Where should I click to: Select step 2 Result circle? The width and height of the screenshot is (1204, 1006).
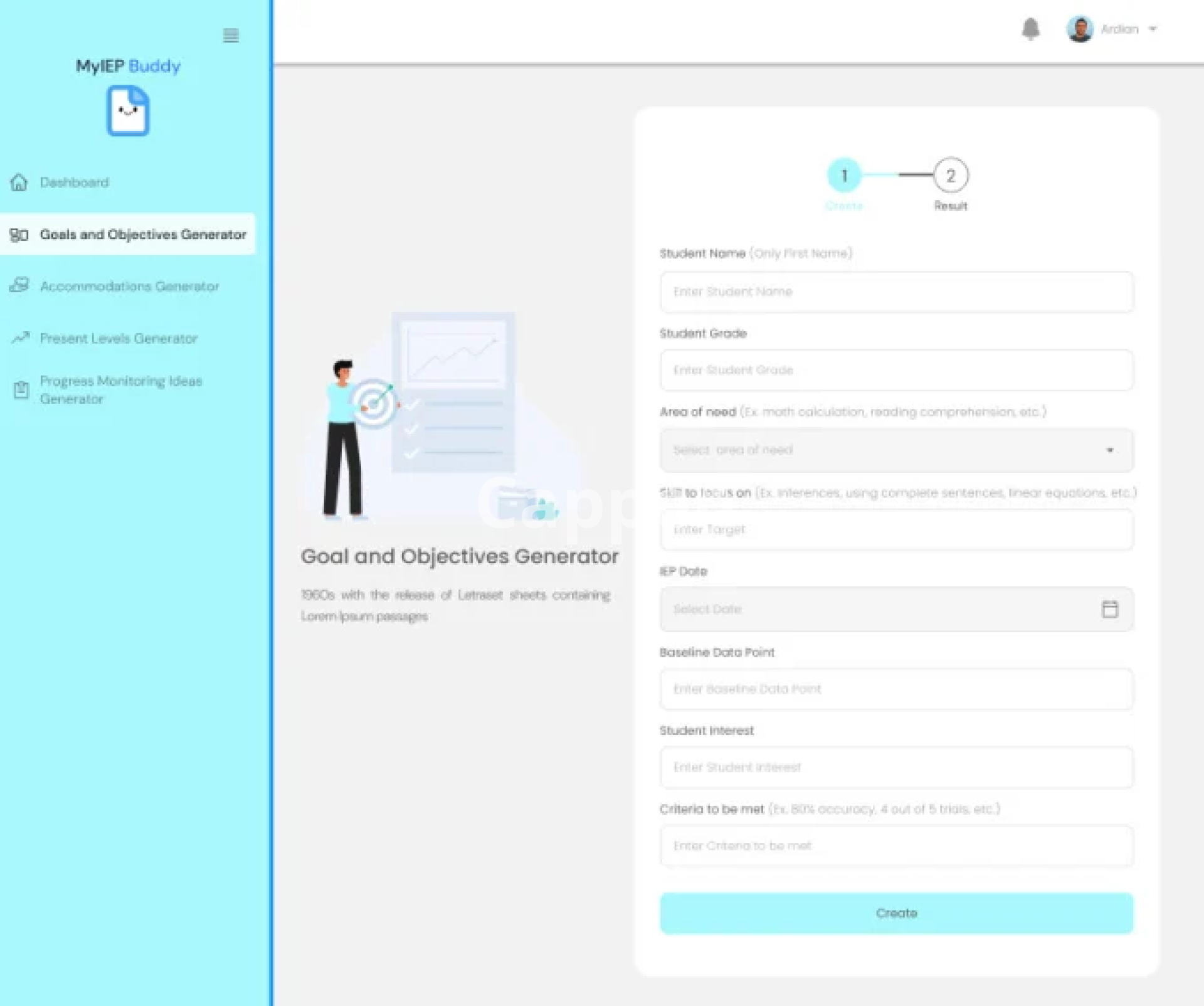950,176
